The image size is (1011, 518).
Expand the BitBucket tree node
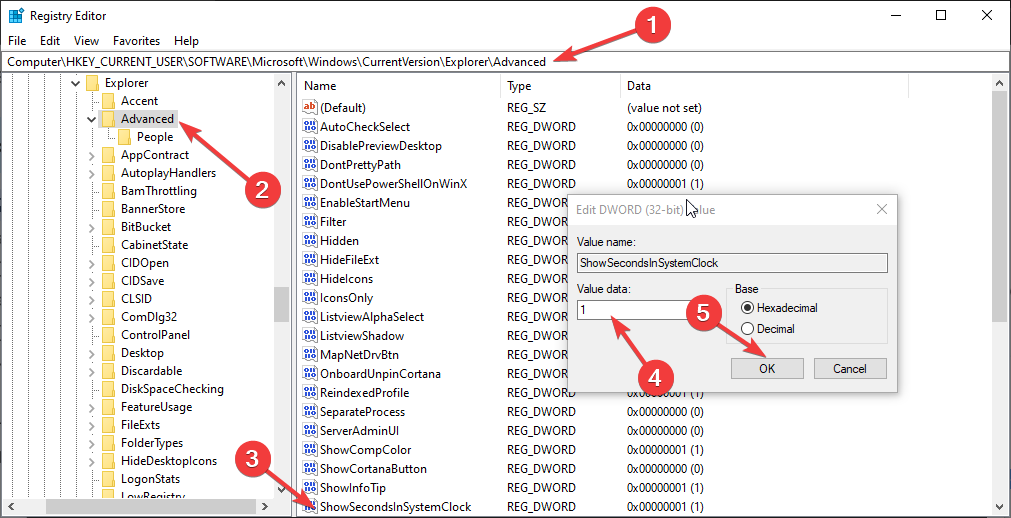(92, 227)
